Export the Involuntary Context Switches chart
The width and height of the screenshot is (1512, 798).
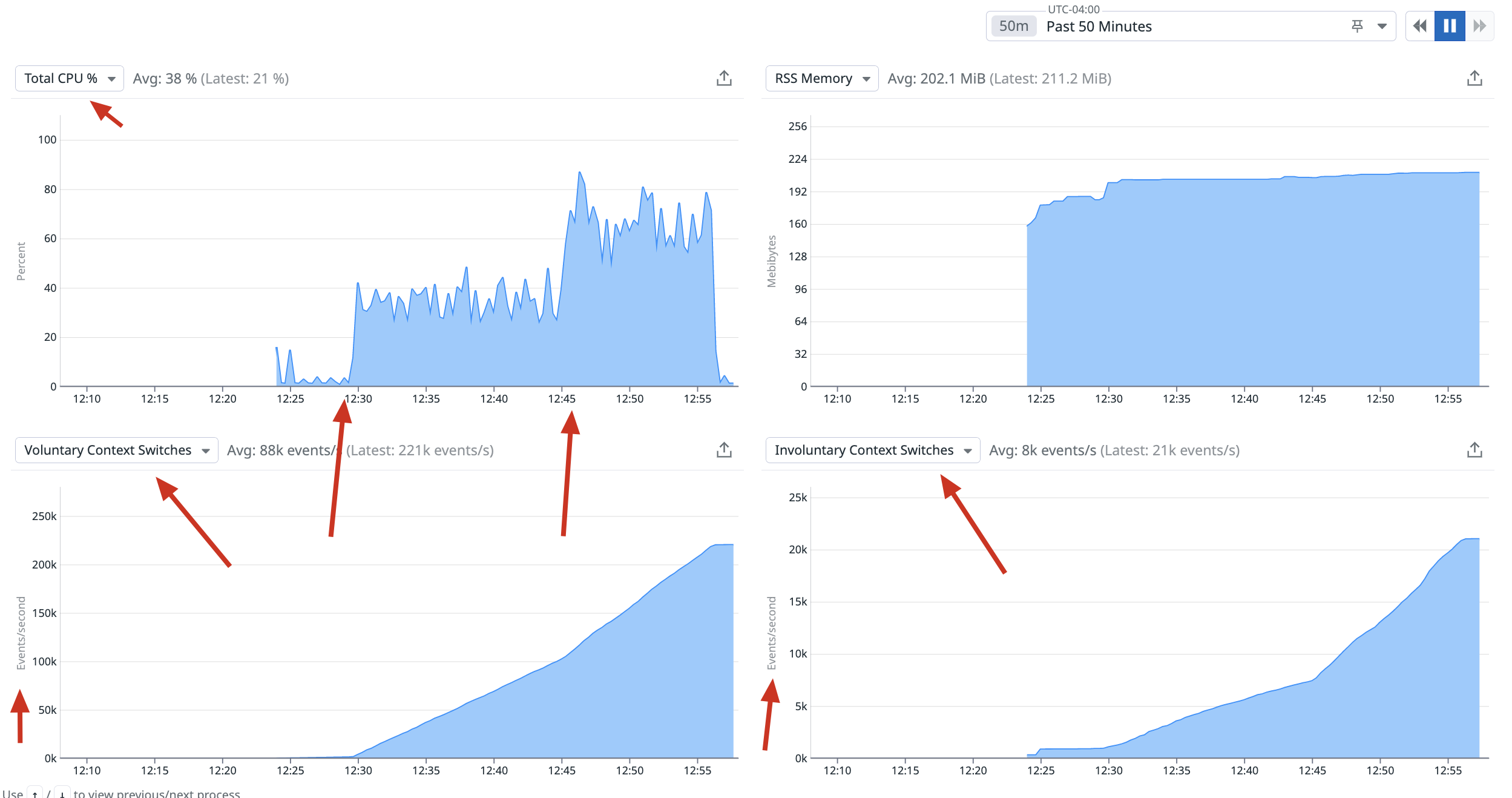1475,449
